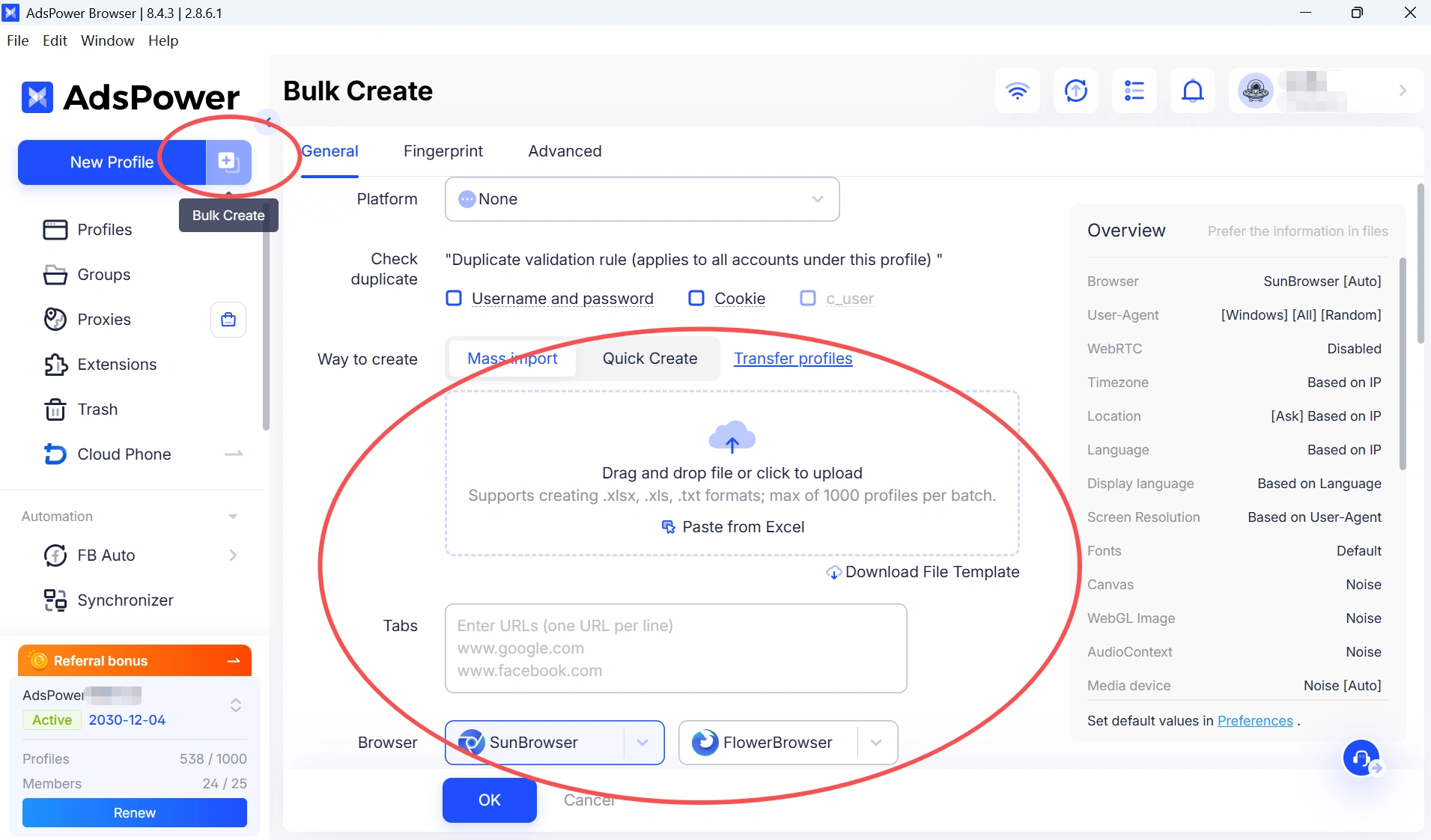Click the Tabs URL input field

(675, 648)
